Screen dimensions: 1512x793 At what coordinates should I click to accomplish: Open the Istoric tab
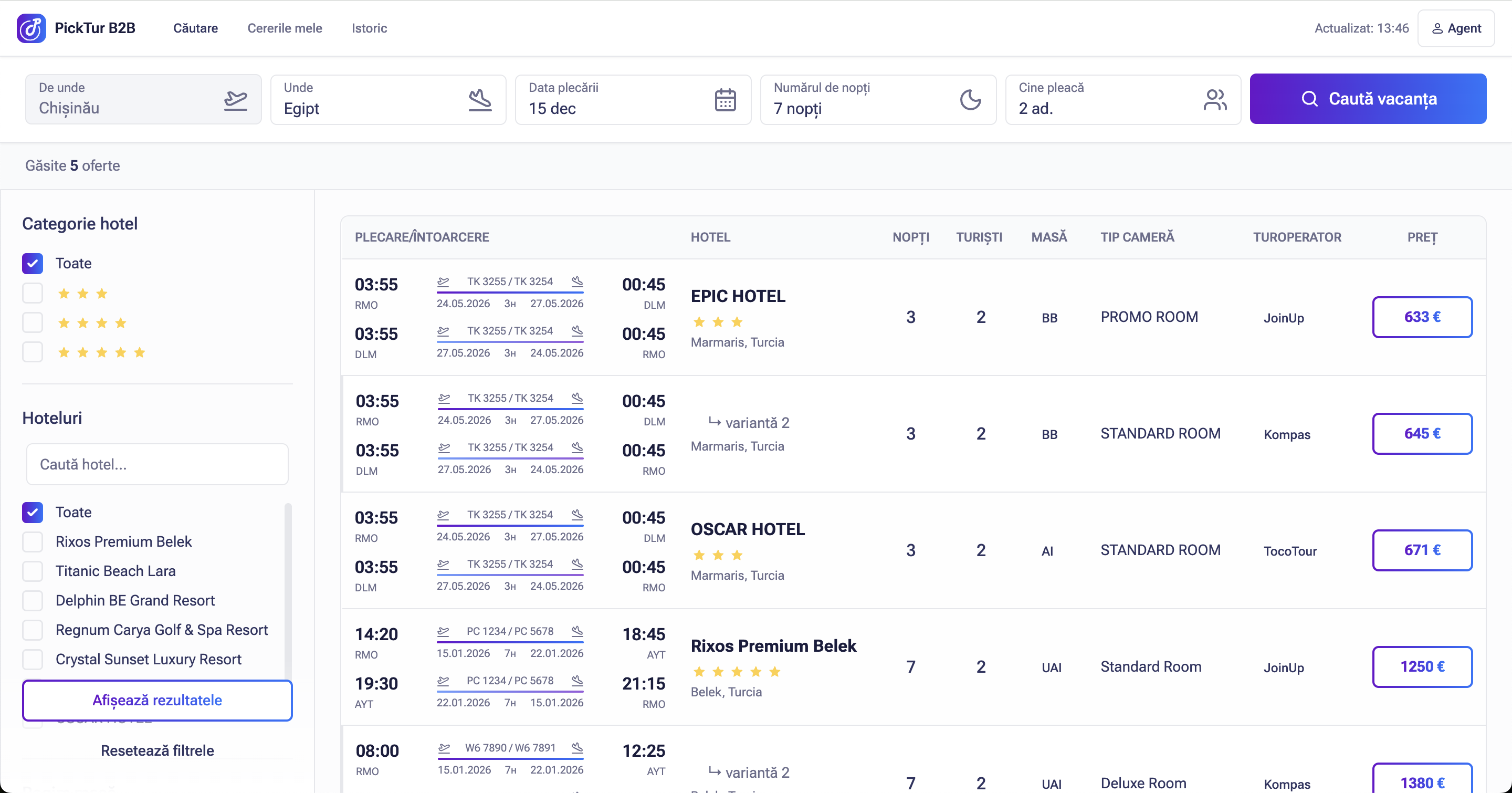point(369,28)
